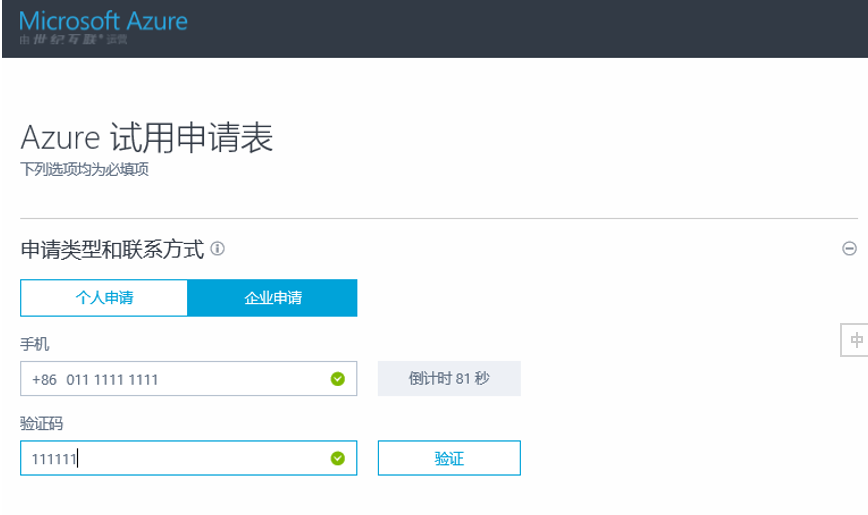Click the 手机 field label
Image resolution: width=868 pixels, height=515 pixels.
pos(35,344)
